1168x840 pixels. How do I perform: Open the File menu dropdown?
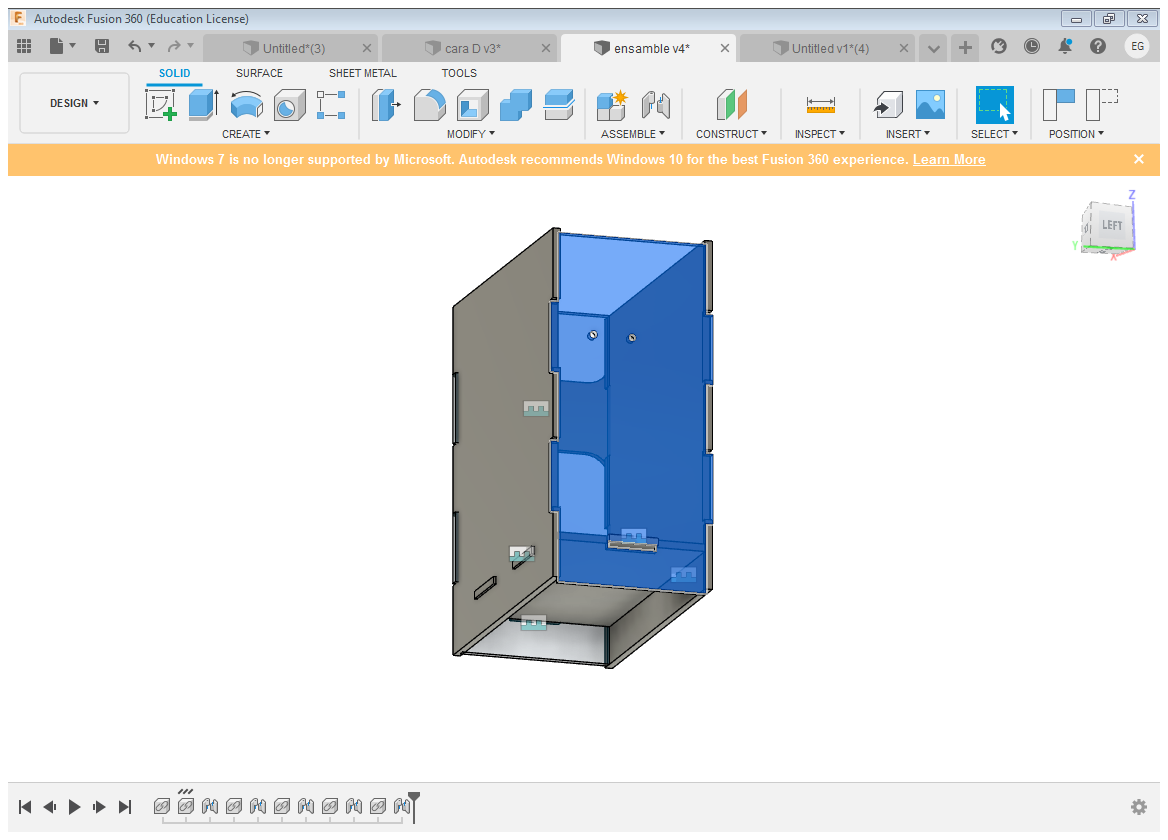pos(63,47)
